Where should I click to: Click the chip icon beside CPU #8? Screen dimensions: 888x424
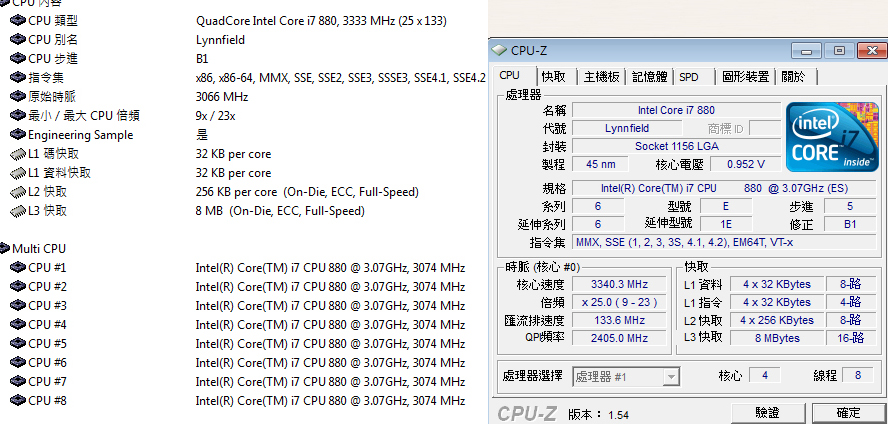18,401
